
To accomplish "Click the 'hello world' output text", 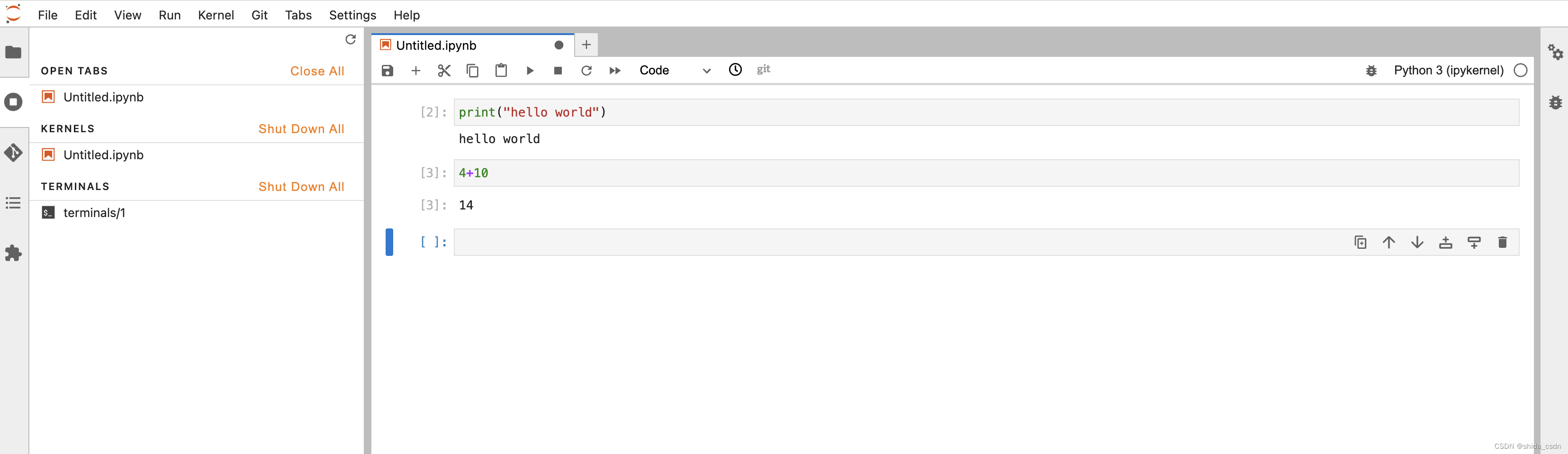I will coord(499,139).
